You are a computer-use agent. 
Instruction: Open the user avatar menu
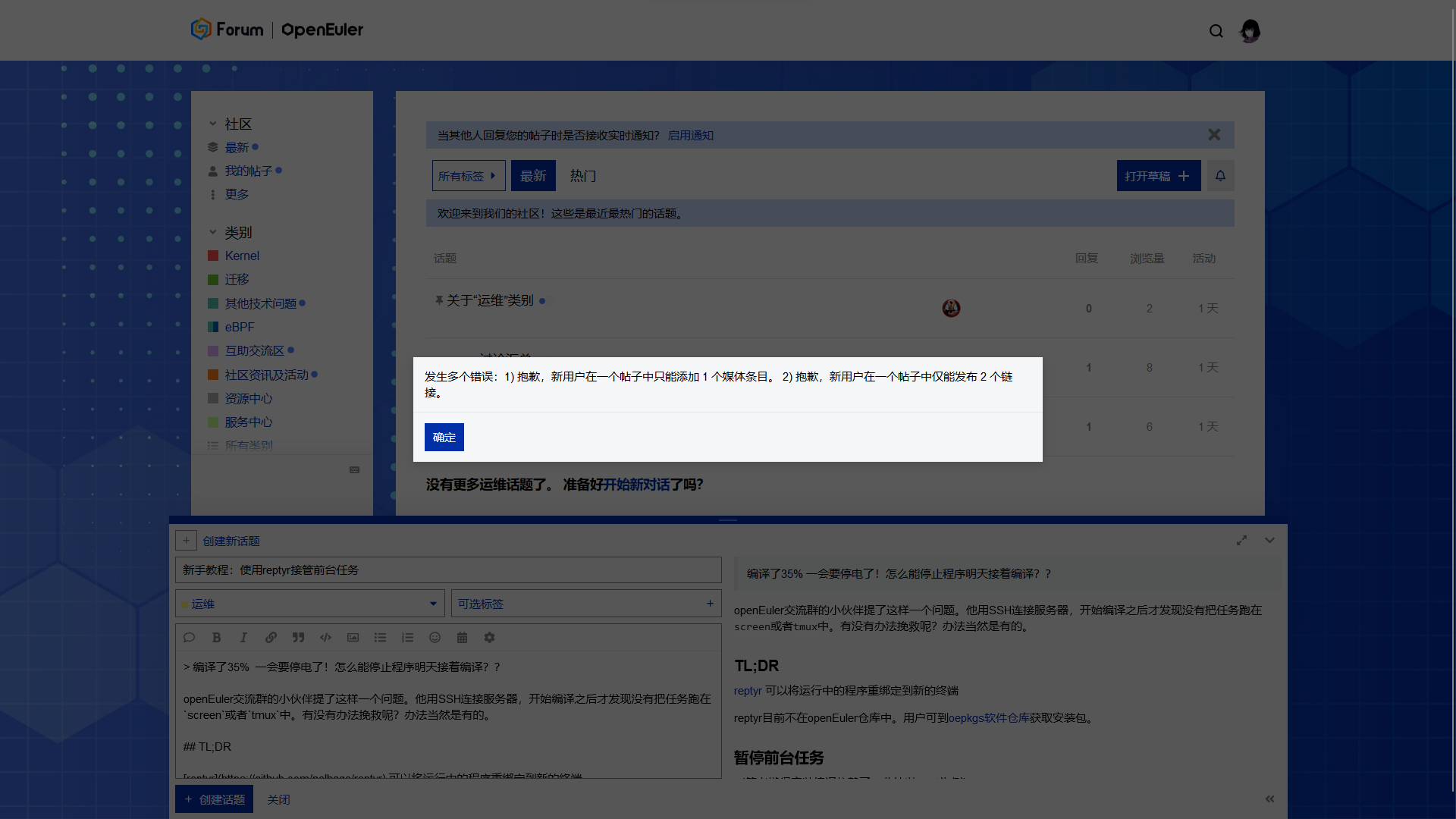coord(1250,30)
